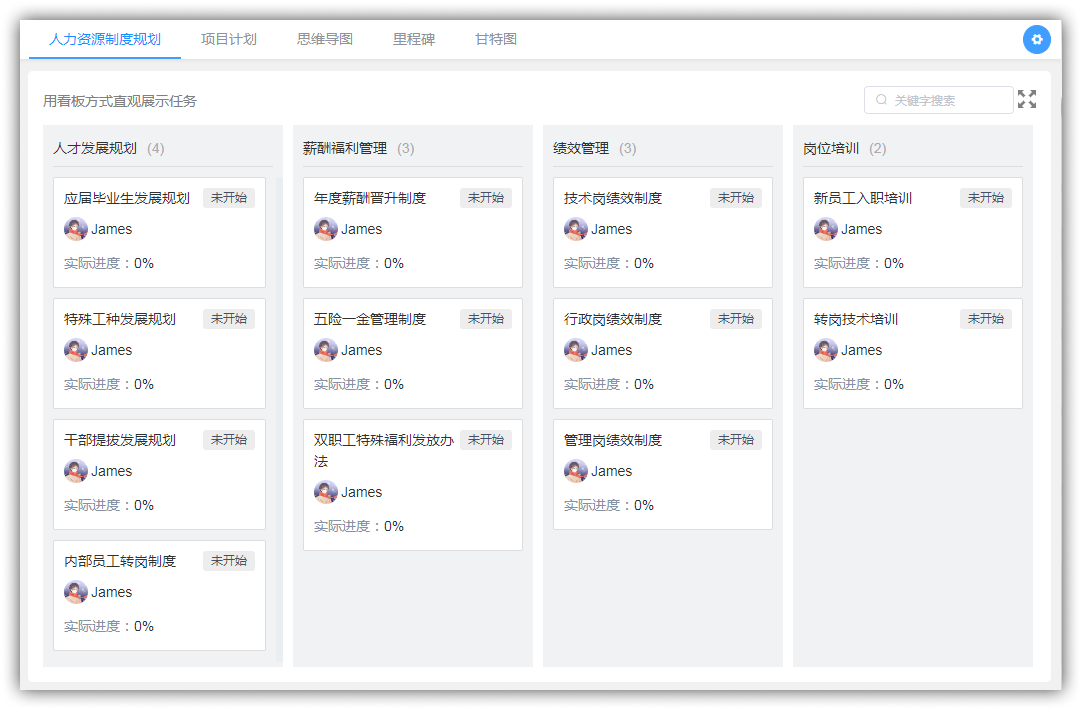Open the 内部员工转岗制度 task title
This screenshot has width=1082, height=710.
(120, 561)
